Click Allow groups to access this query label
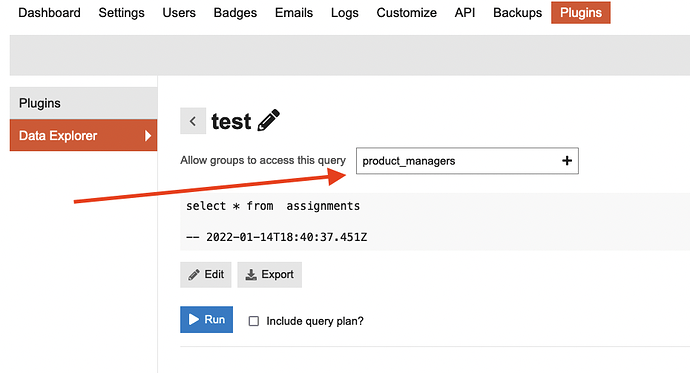The width and height of the screenshot is (690, 373). 263,161
